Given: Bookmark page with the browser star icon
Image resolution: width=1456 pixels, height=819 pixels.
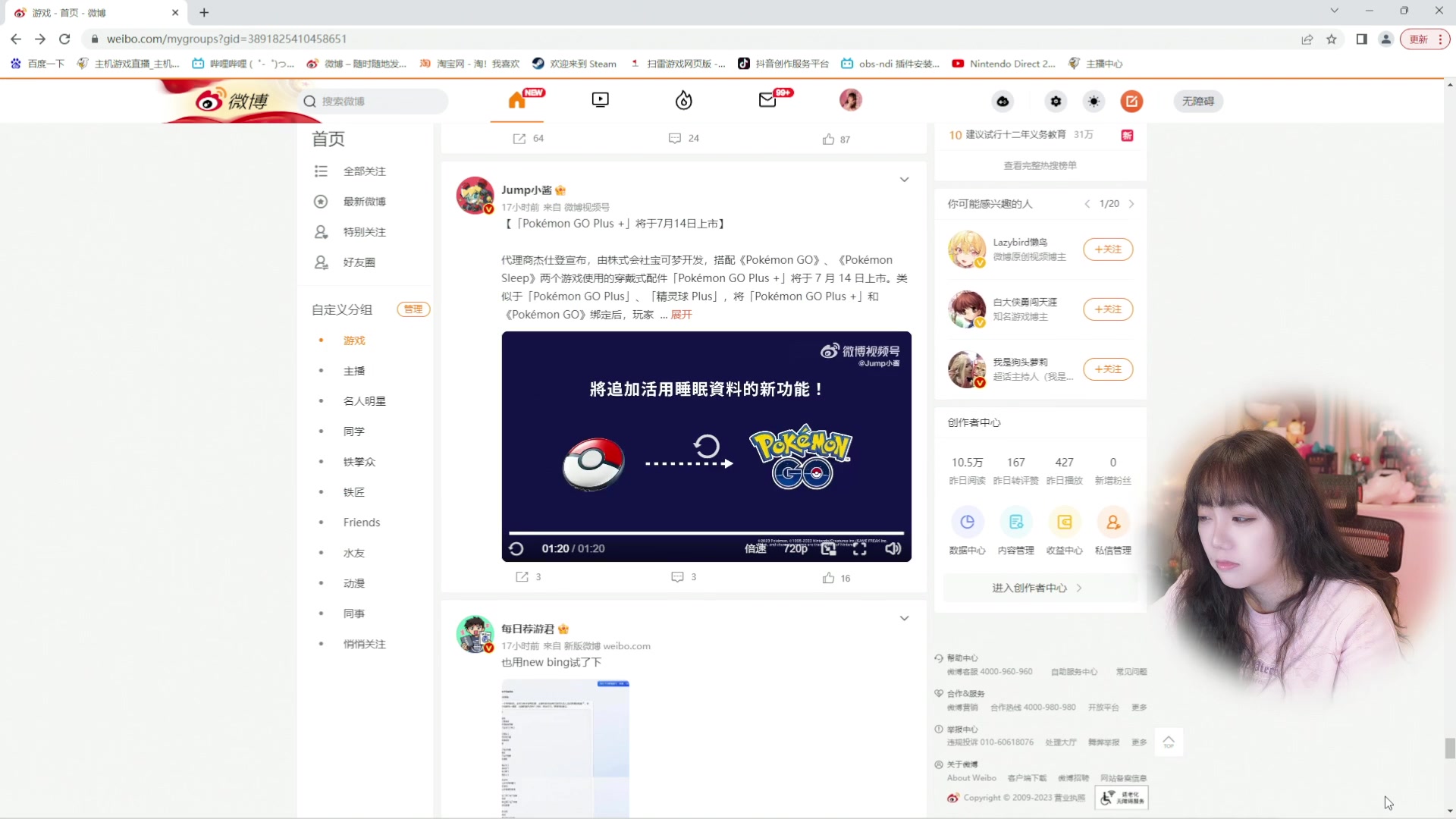Looking at the screenshot, I should [x=1332, y=39].
